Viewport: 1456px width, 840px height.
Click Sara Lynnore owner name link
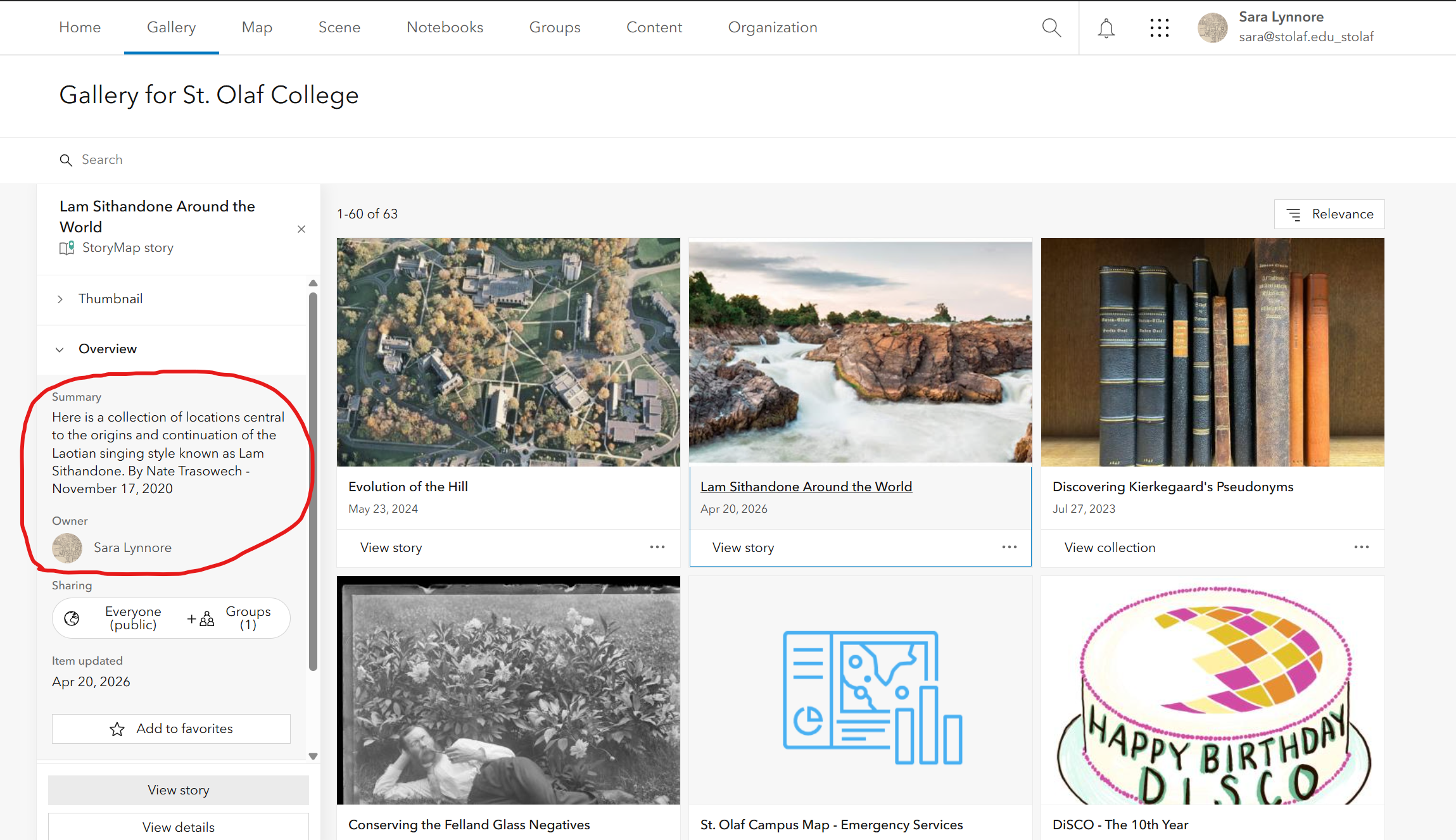point(133,548)
